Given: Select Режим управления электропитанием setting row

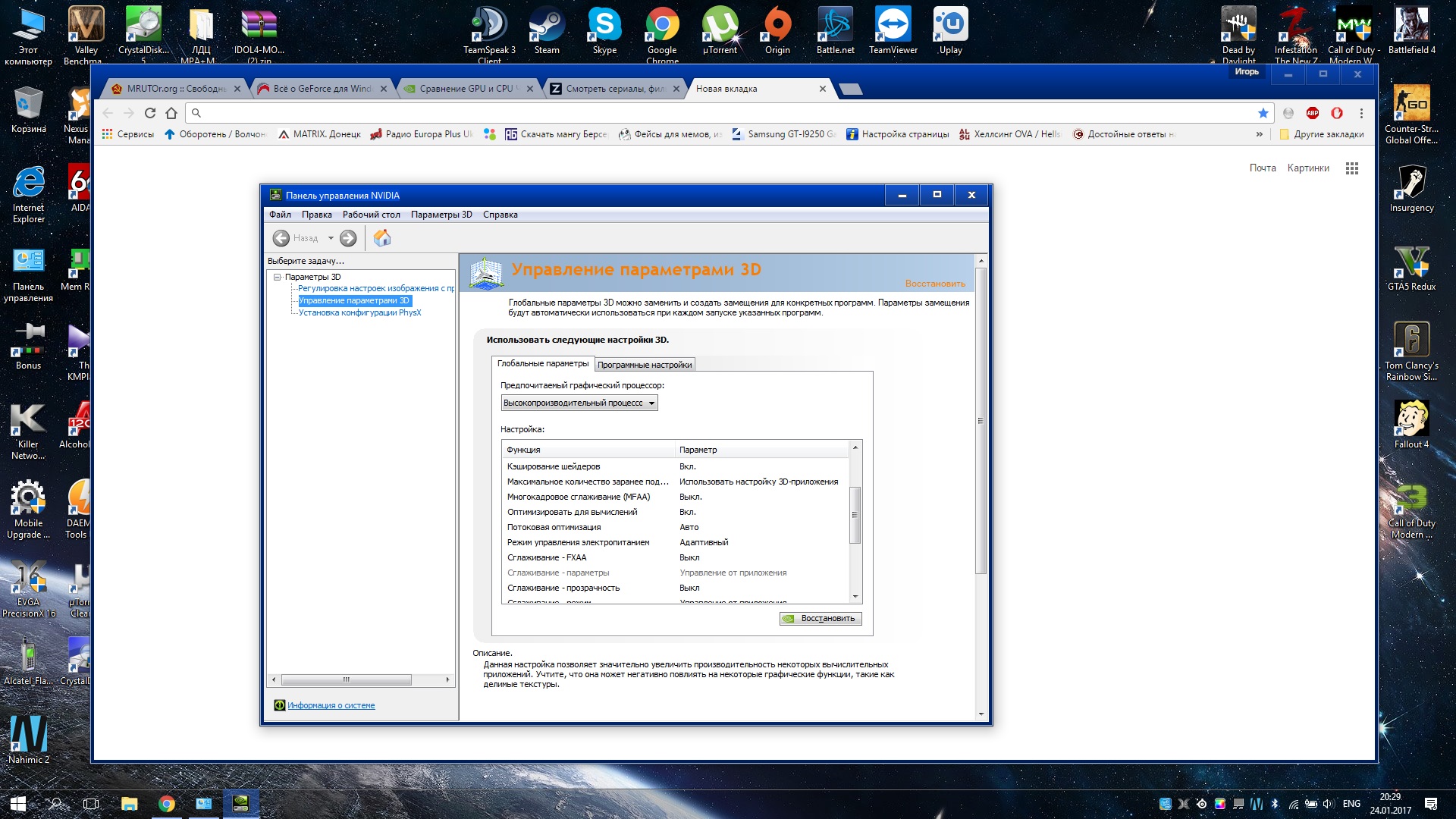Looking at the screenshot, I should pos(578,542).
